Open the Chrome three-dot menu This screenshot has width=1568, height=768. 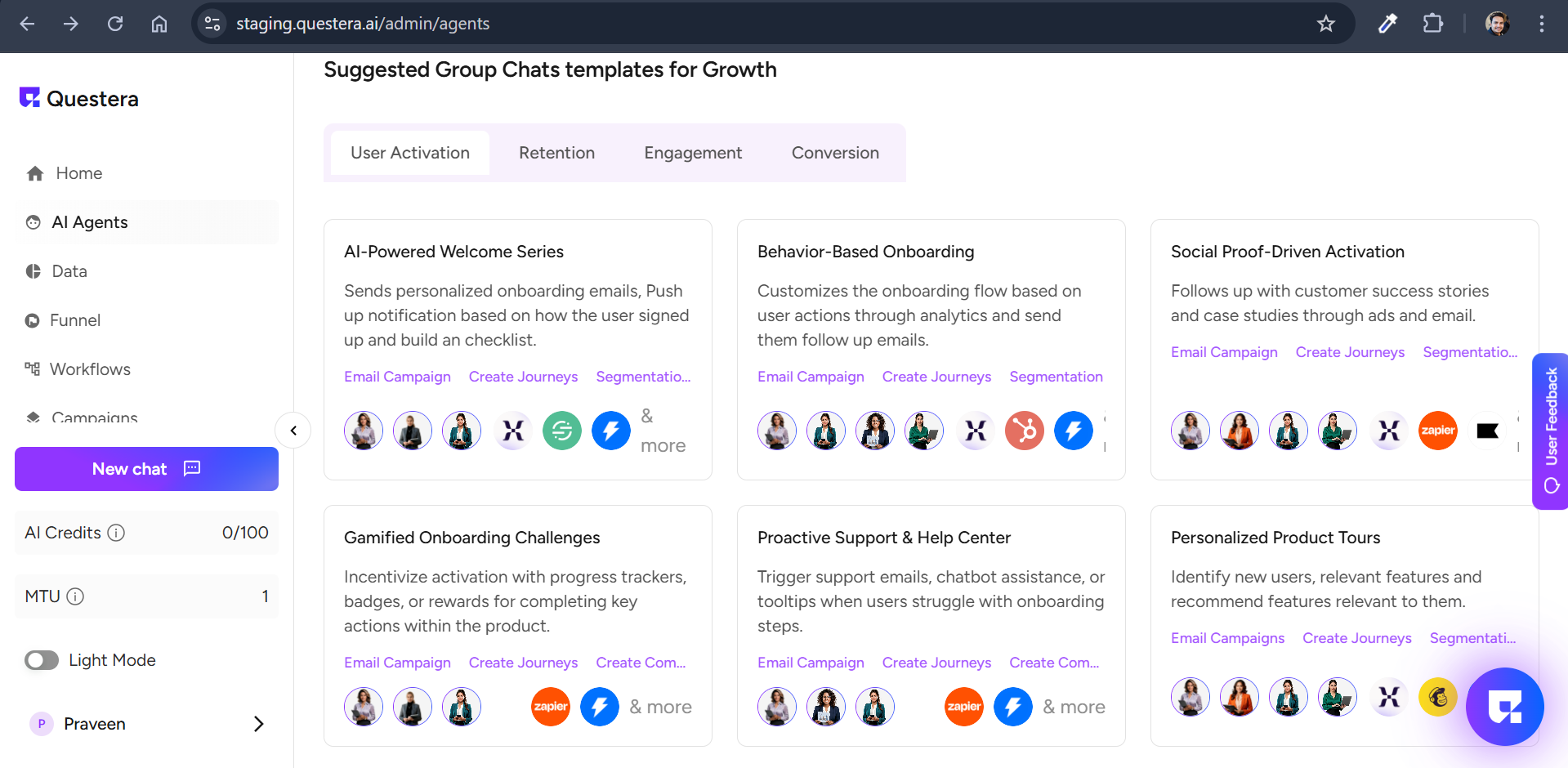pos(1541,24)
